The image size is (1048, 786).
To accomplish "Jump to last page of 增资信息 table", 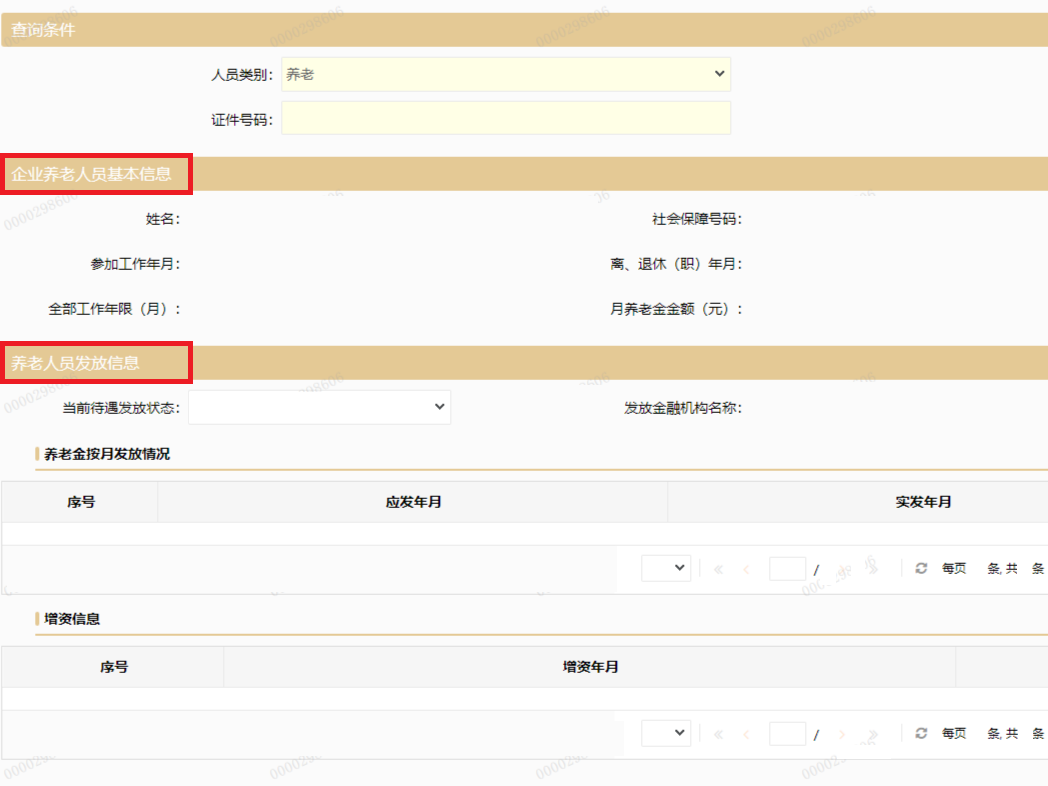I will (x=872, y=734).
